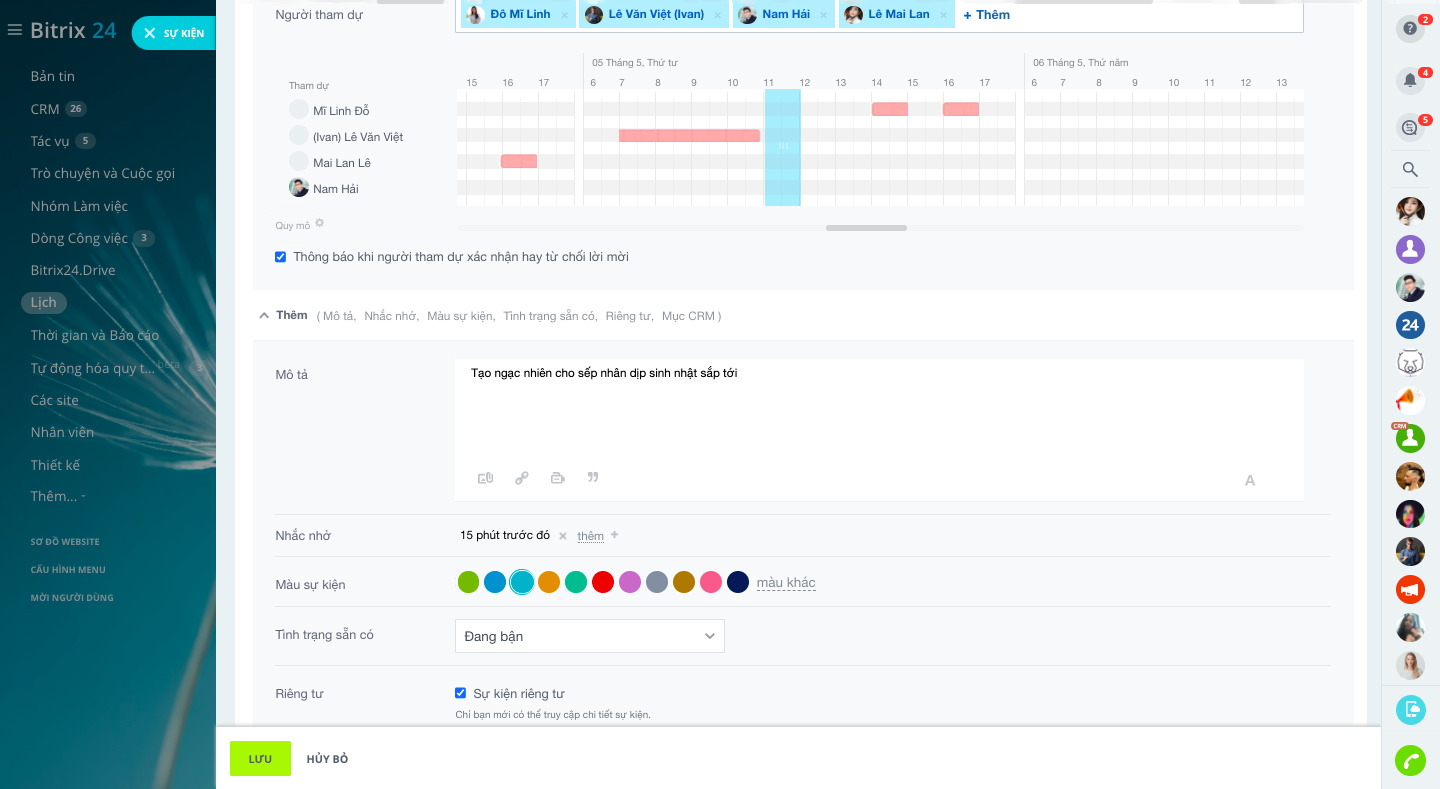Toggle the hamburger menu beside Bitrix 24
The height and width of the screenshot is (789, 1440).
tap(14, 30)
